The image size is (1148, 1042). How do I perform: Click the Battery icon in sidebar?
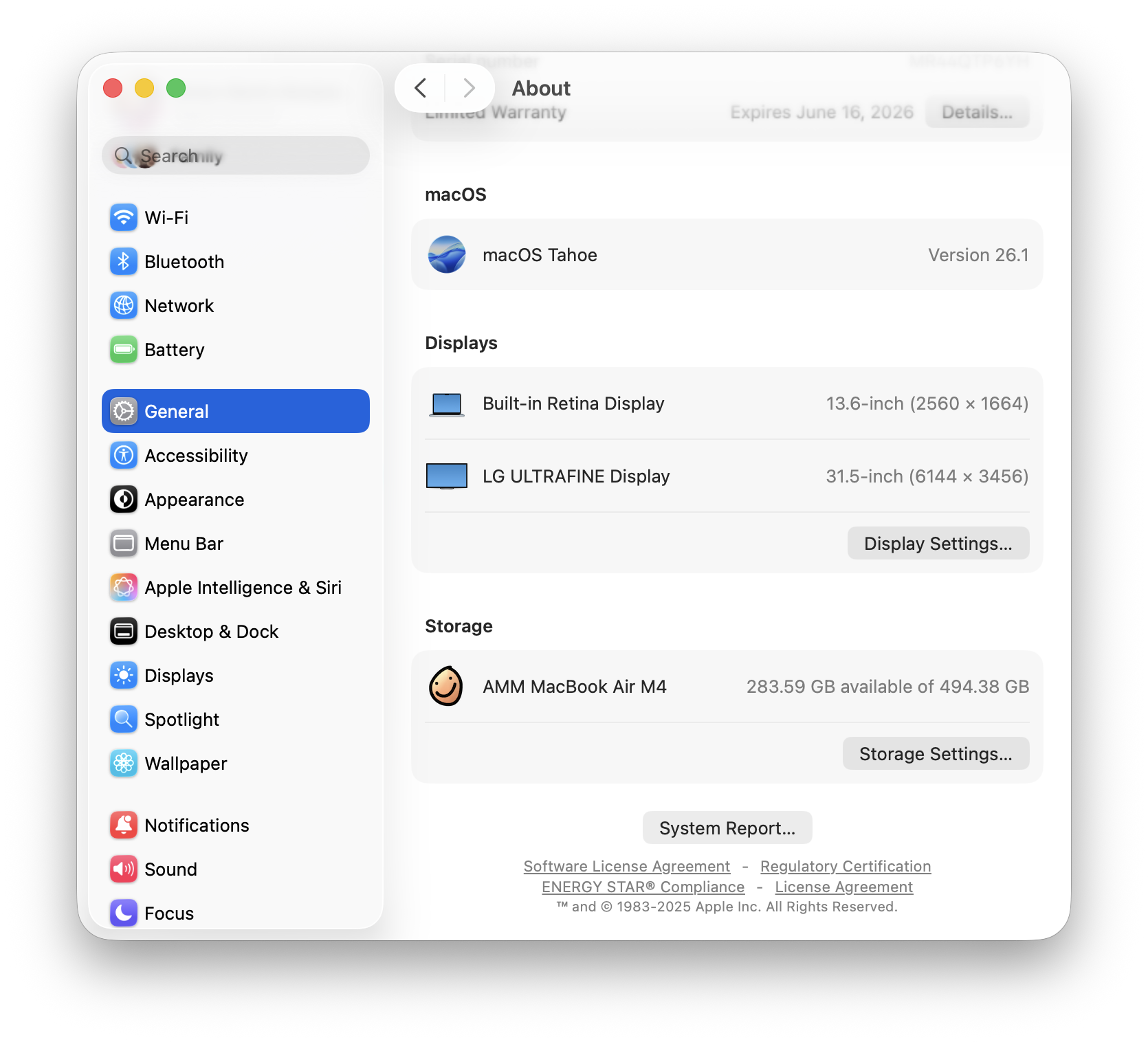[124, 349]
